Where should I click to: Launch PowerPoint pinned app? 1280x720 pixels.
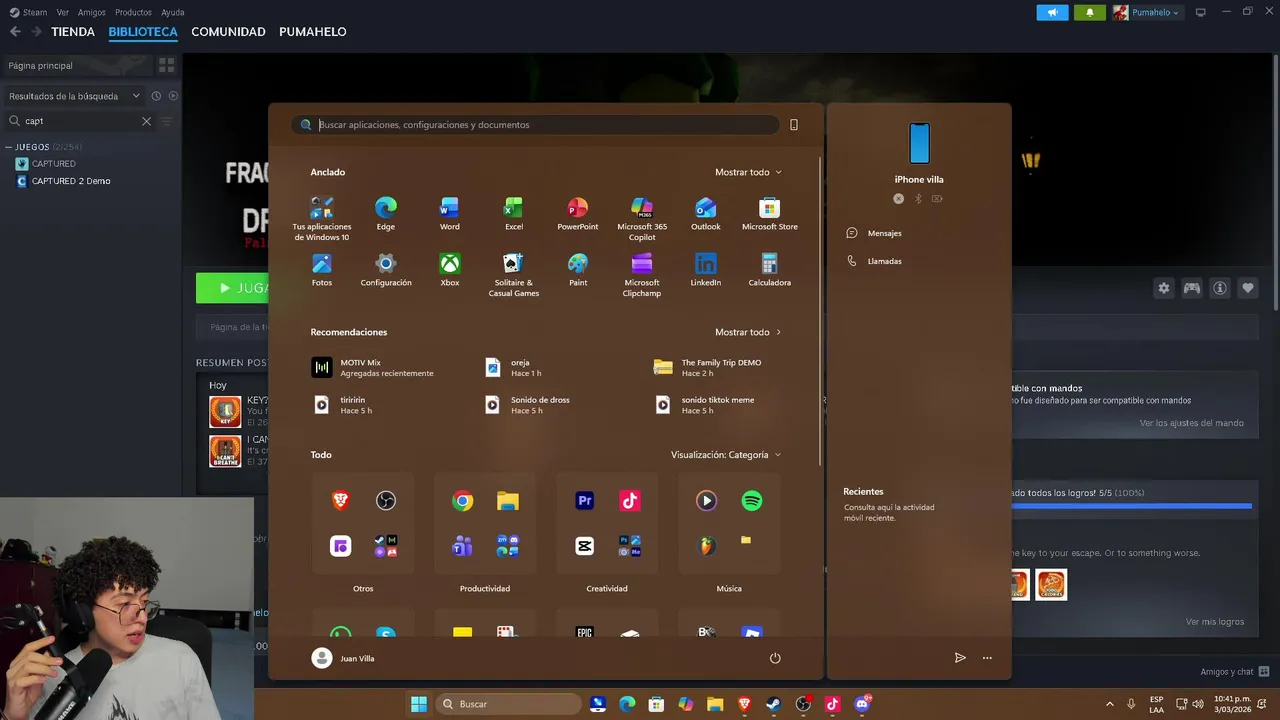tap(577, 213)
